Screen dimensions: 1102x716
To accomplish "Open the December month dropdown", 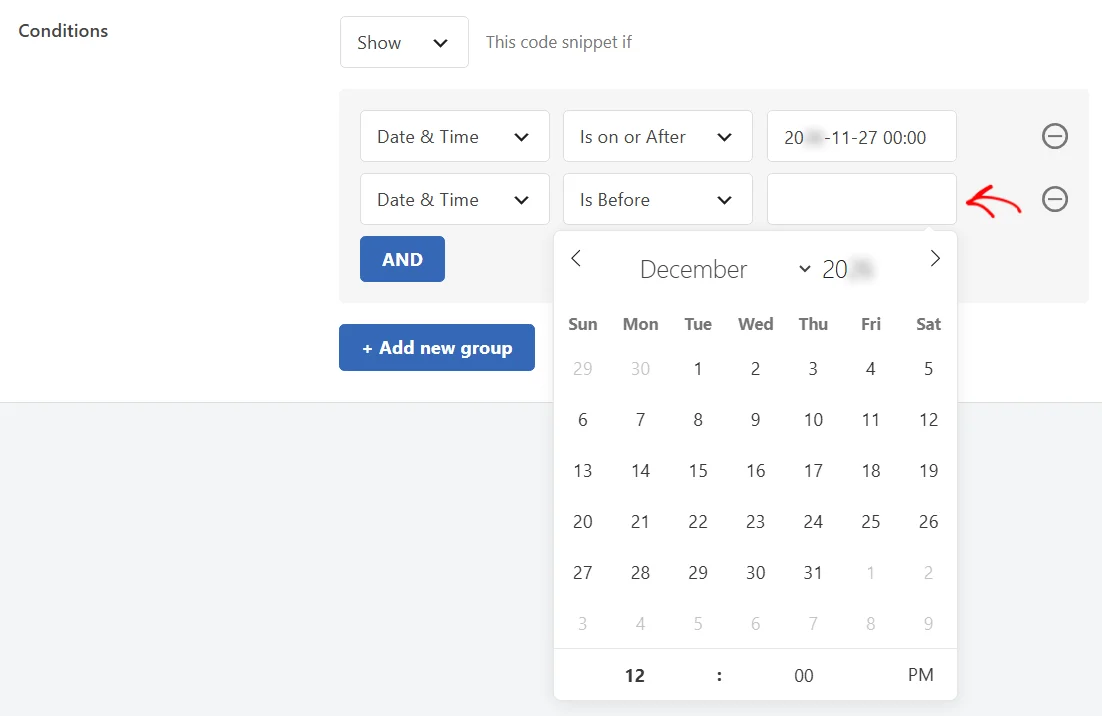I will pyautogui.click(x=724, y=269).
